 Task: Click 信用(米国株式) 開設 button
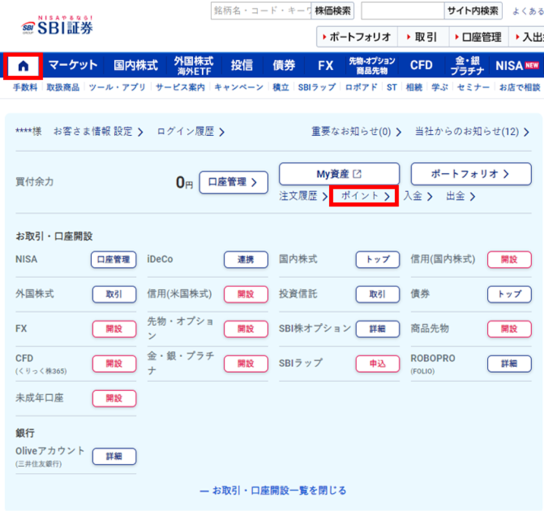point(246,295)
